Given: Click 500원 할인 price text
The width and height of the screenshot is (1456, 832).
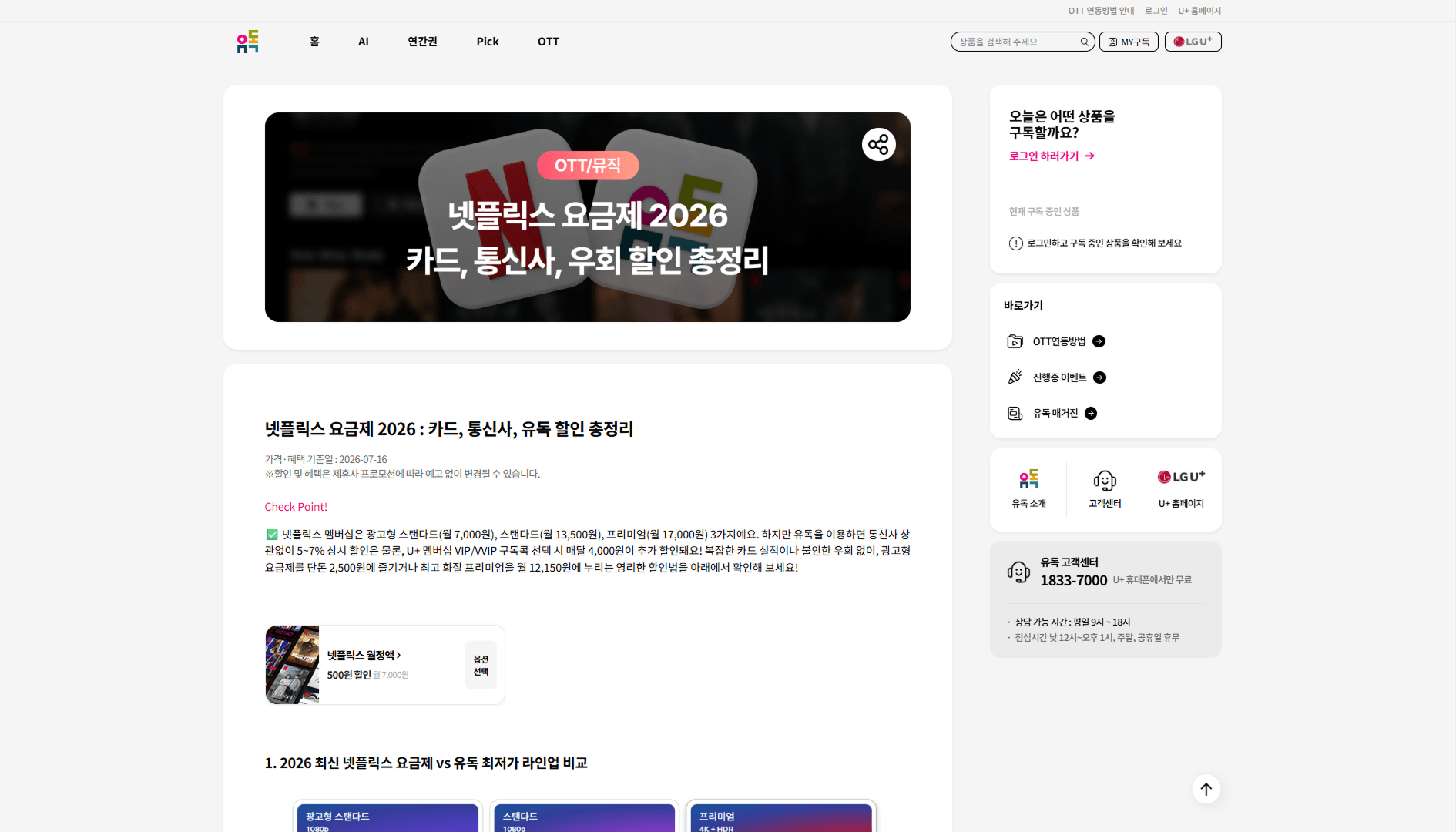Looking at the screenshot, I should pos(349,675).
